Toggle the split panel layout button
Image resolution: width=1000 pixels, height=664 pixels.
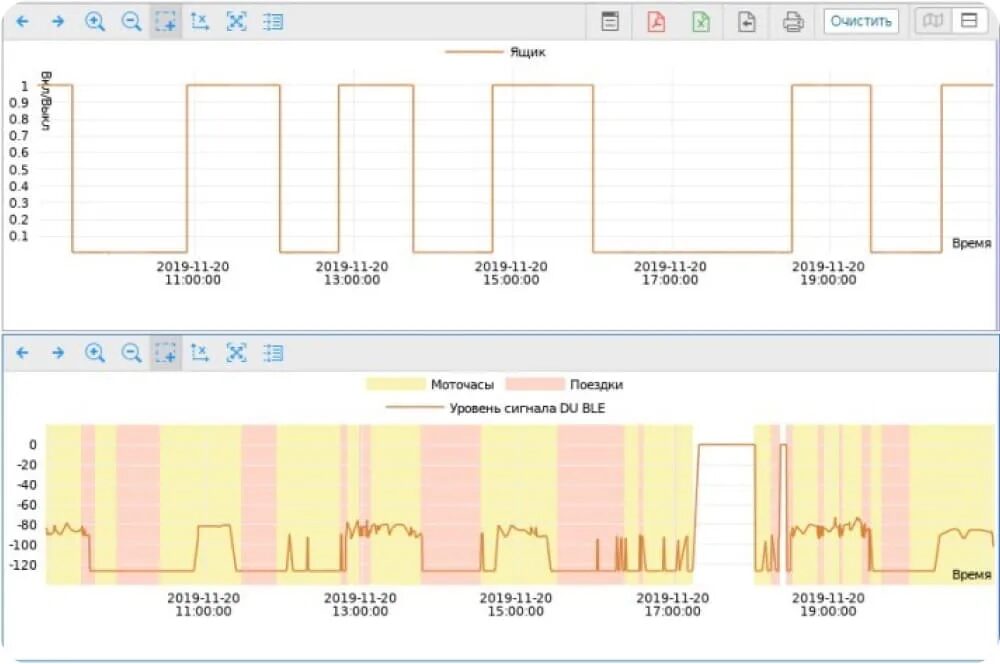coord(968,21)
